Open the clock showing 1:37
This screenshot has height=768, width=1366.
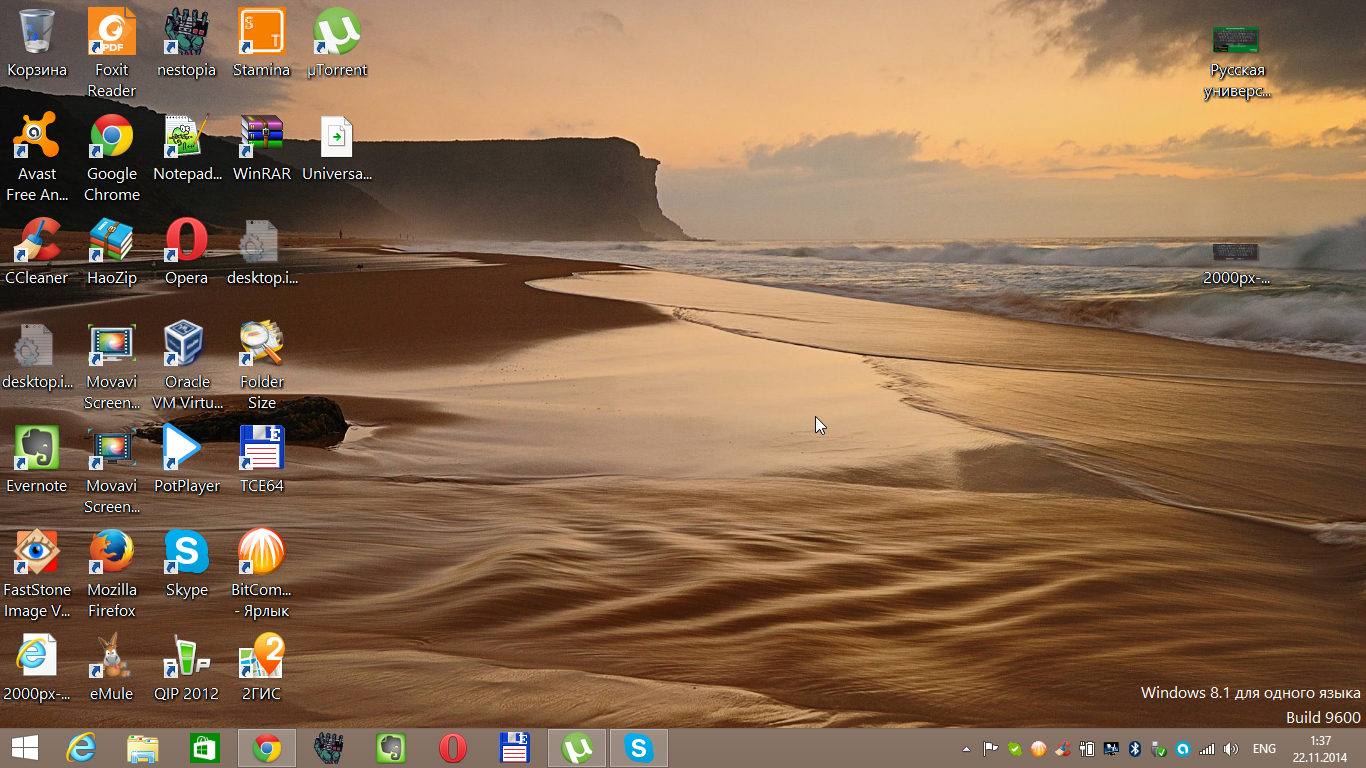click(x=1320, y=748)
